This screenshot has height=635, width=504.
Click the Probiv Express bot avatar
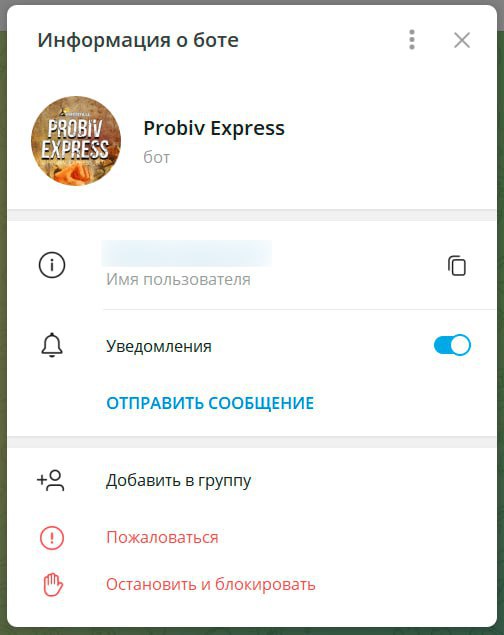(x=76, y=141)
